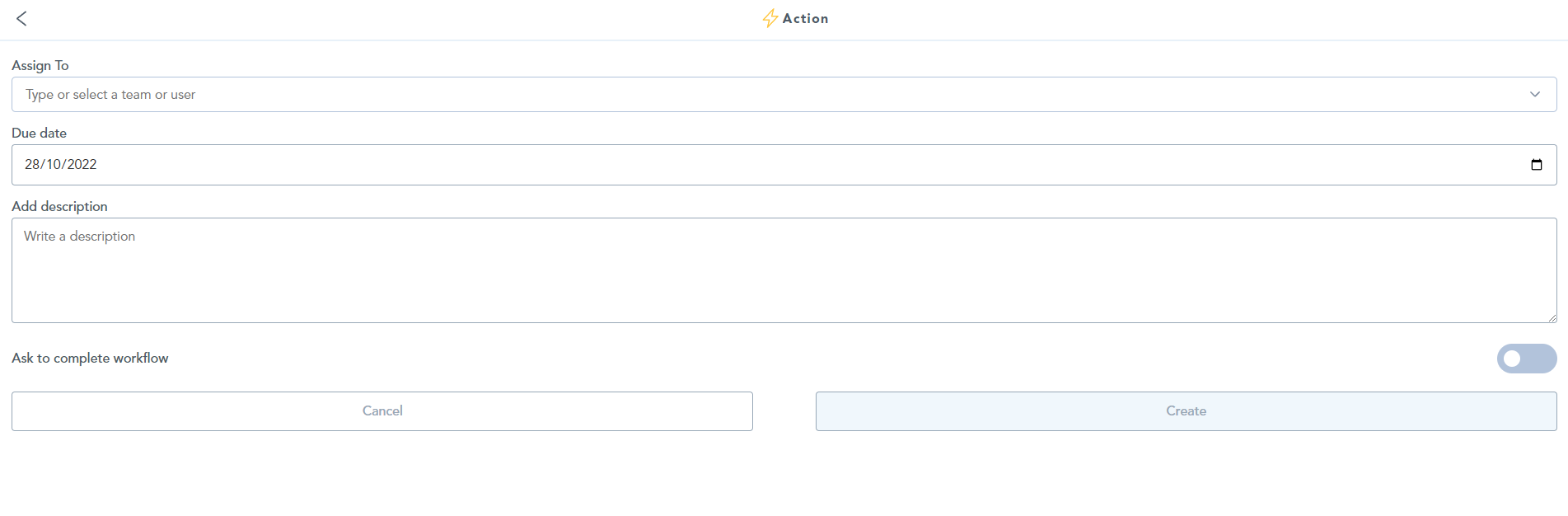1568x516 pixels.
Task: Click the description box resize handle
Action: pyautogui.click(x=1552, y=317)
